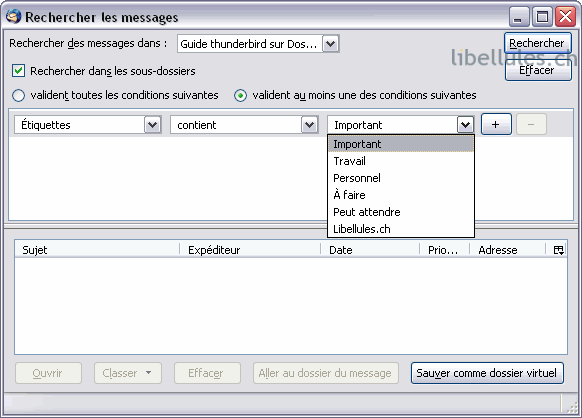Click the Thunderbird icon in title bar
The height and width of the screenshot is (418, 582).
click(13, 17)
